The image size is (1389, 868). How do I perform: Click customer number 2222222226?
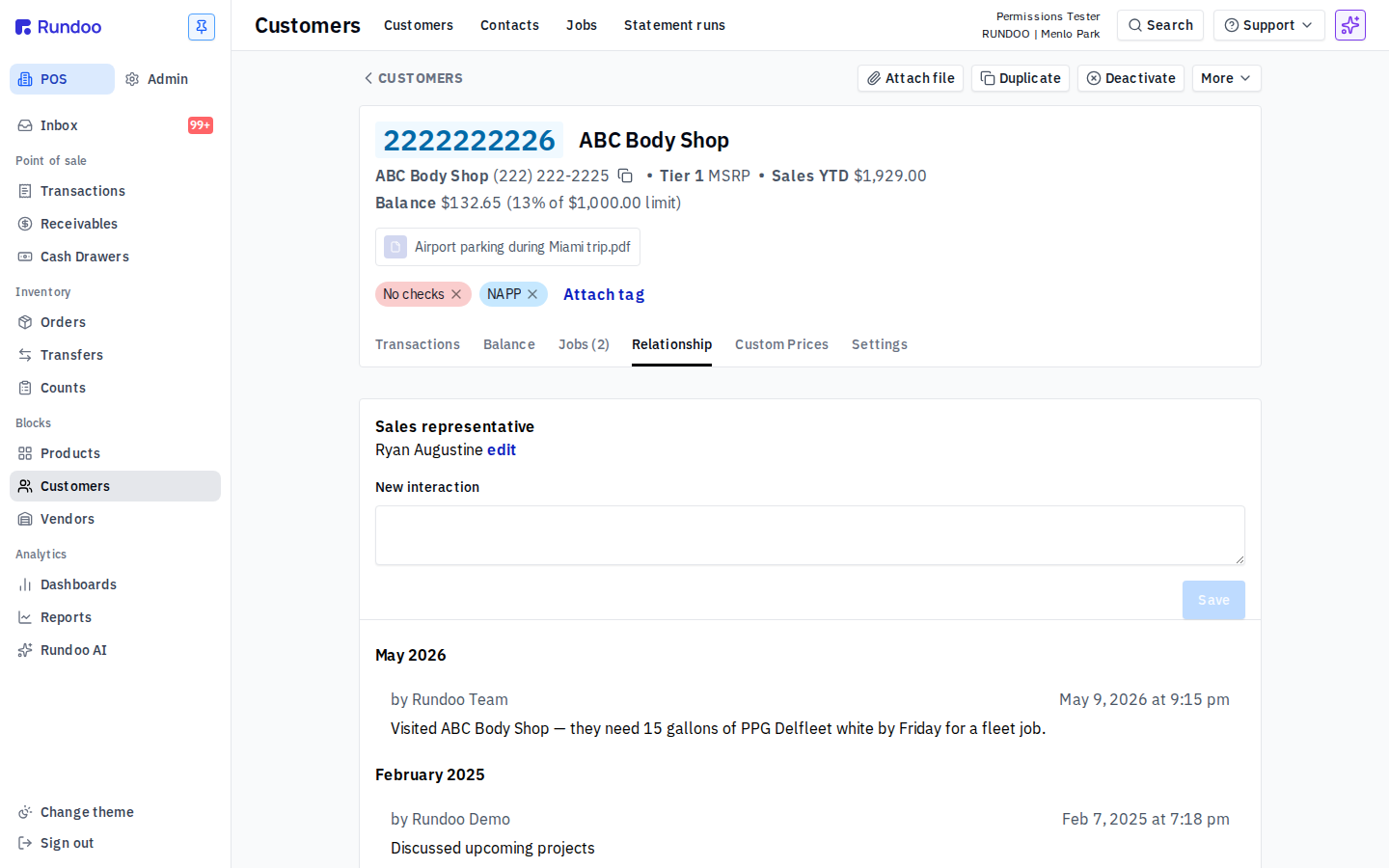pos(469,140)
